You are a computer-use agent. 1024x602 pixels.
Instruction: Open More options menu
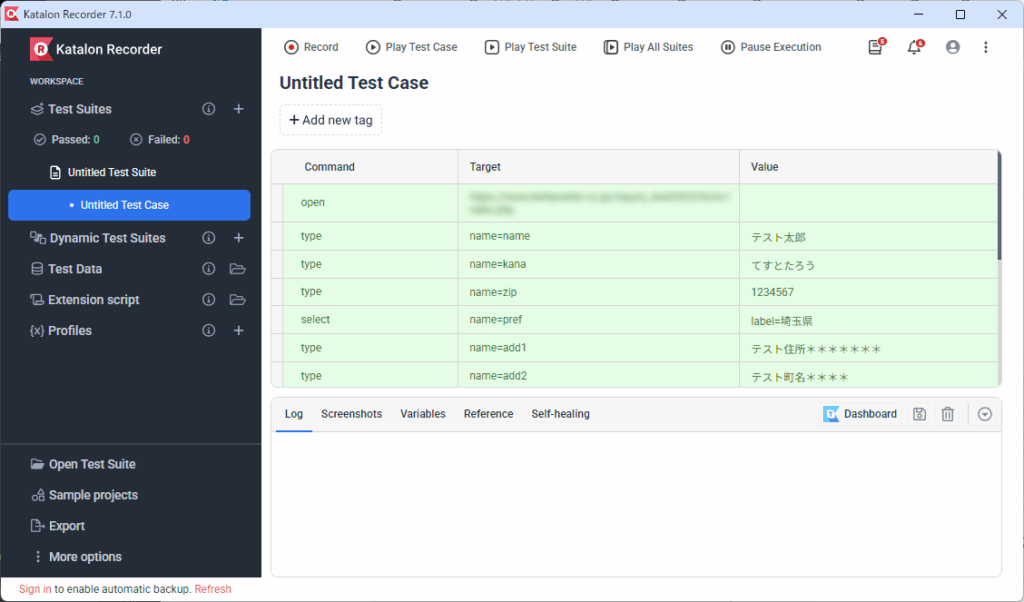pos(77,556)
